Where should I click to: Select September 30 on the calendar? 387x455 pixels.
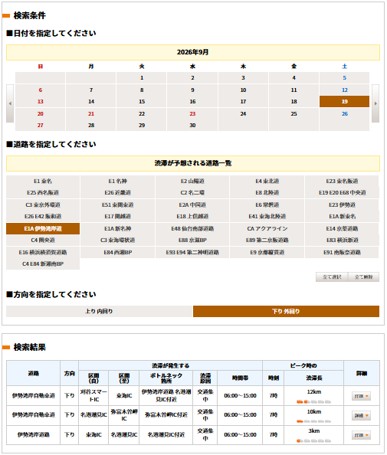[192, 125]
